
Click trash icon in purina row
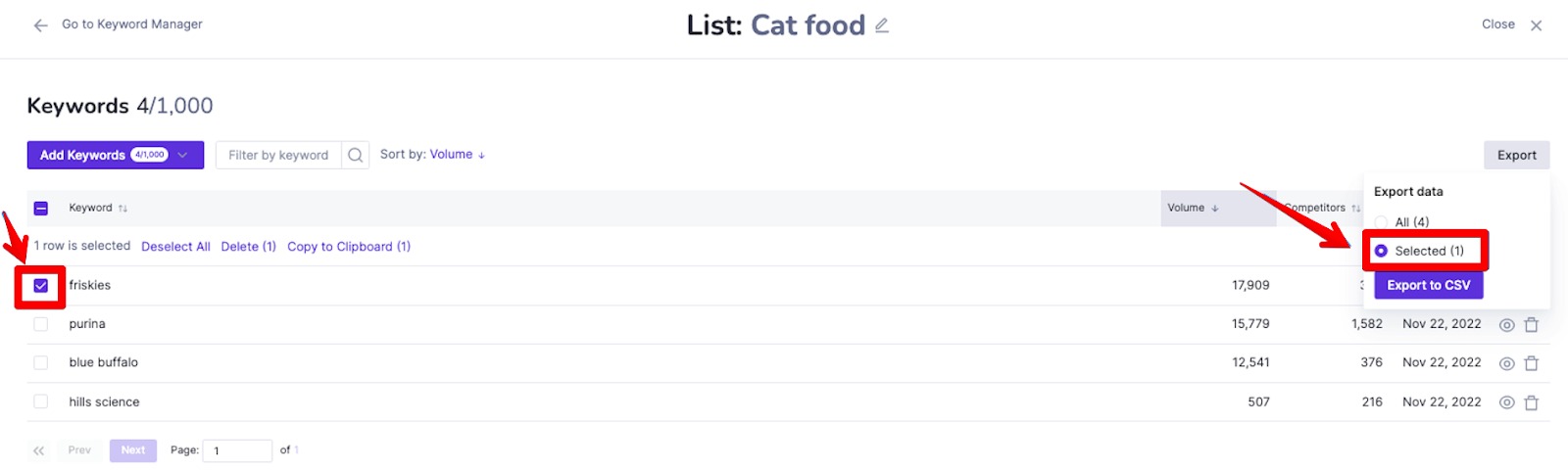tap(1532, 325)
